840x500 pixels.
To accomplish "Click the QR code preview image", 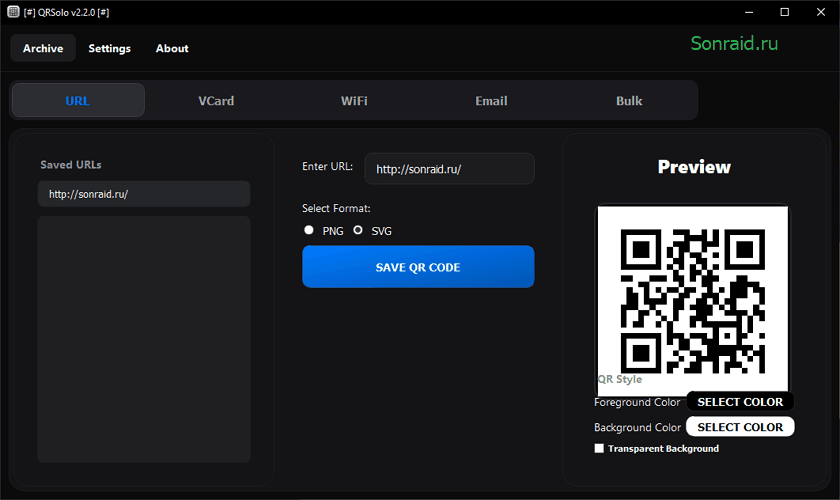I will [693, 301].
